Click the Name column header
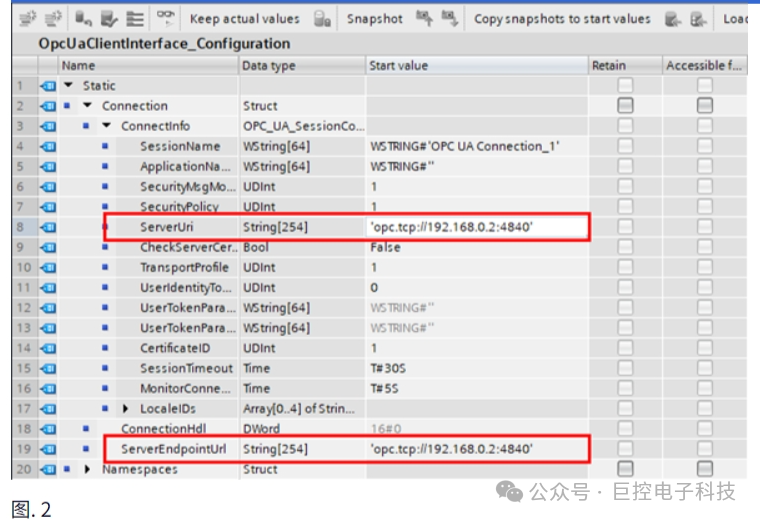 coord(148,65)
